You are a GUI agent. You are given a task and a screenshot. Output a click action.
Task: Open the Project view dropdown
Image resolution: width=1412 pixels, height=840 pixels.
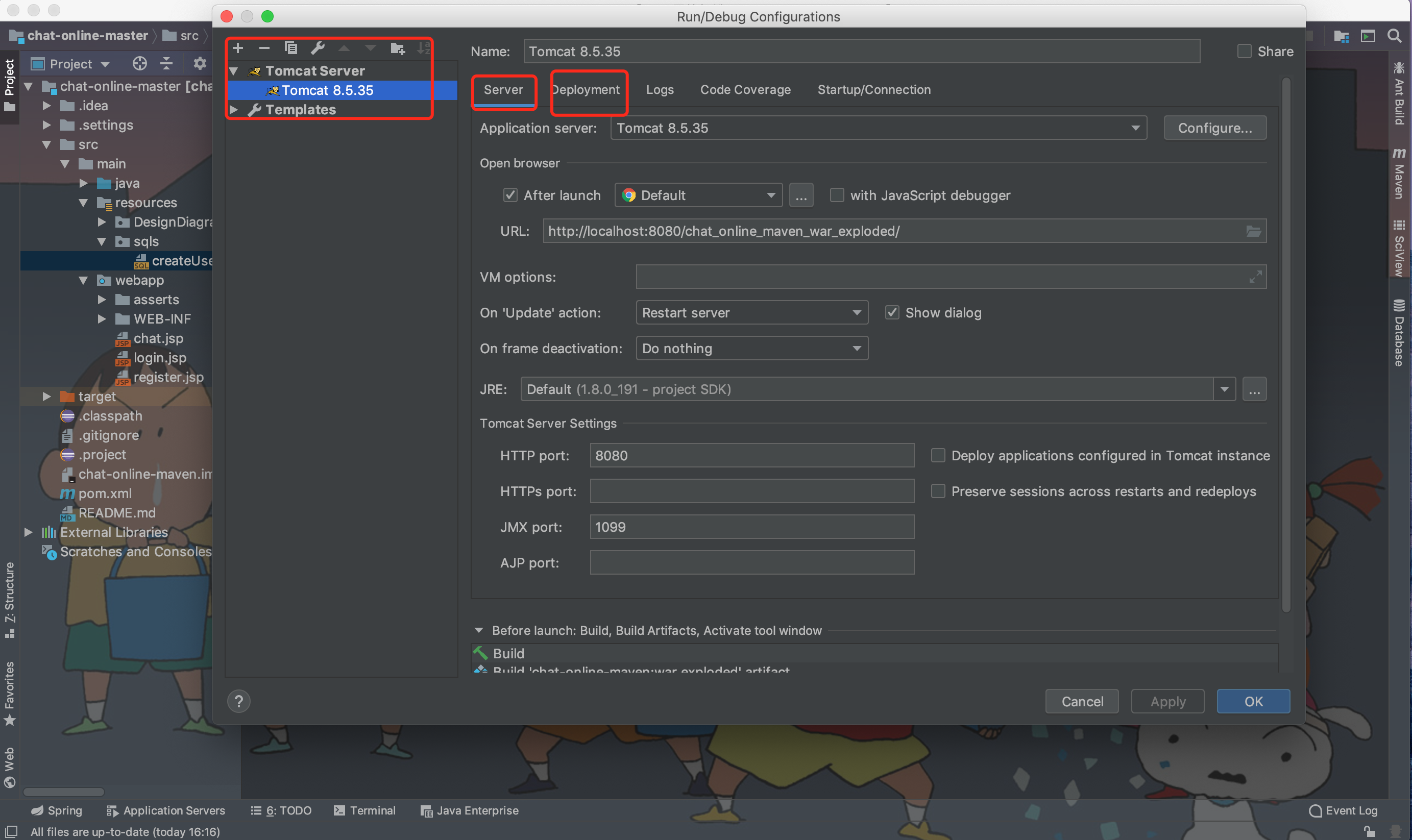pos(70,63)
